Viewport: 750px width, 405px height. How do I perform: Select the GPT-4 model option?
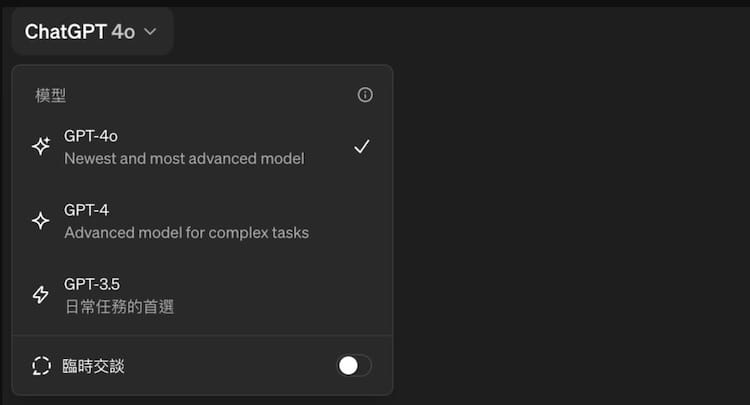(x=202, y=221)
